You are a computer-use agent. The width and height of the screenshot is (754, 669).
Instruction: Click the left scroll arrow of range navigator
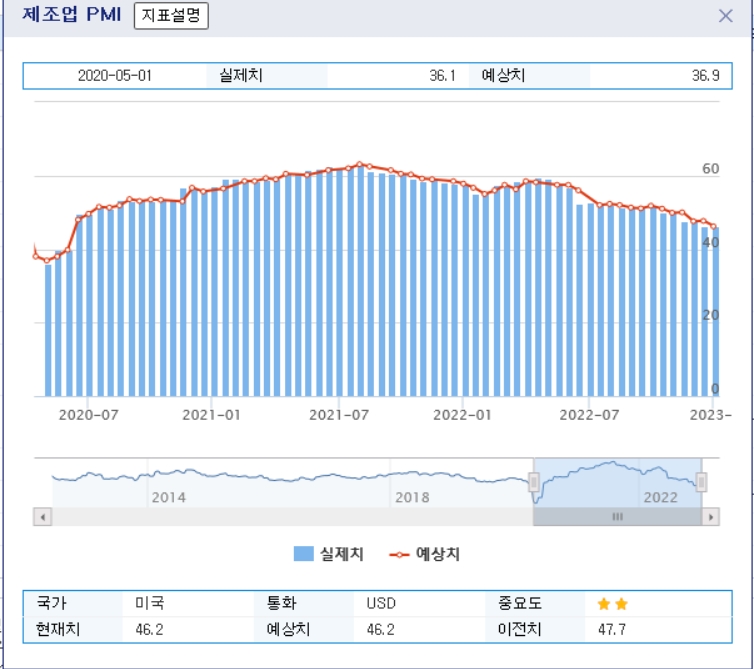point(43,517)
